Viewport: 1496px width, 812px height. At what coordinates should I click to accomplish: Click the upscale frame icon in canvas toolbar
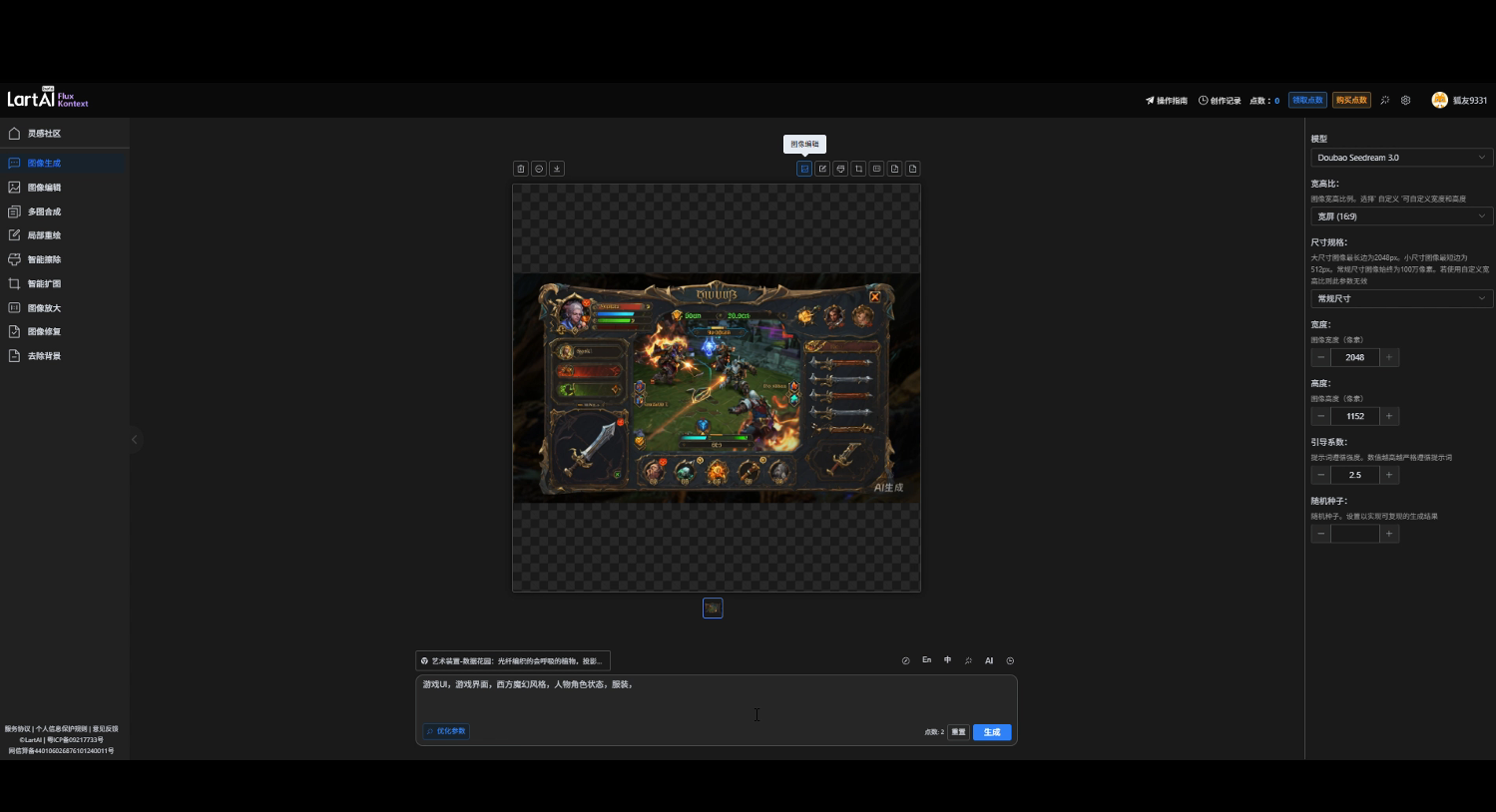[876, 169]
